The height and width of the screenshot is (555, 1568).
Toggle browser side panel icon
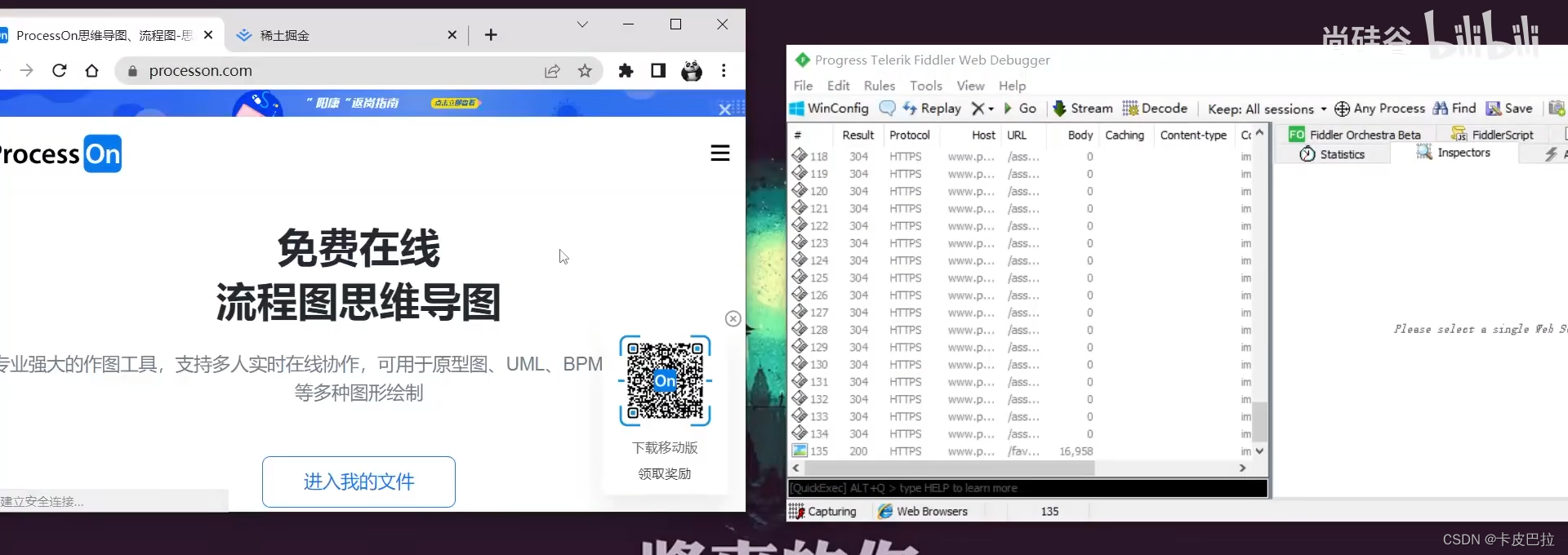(658, 71)
